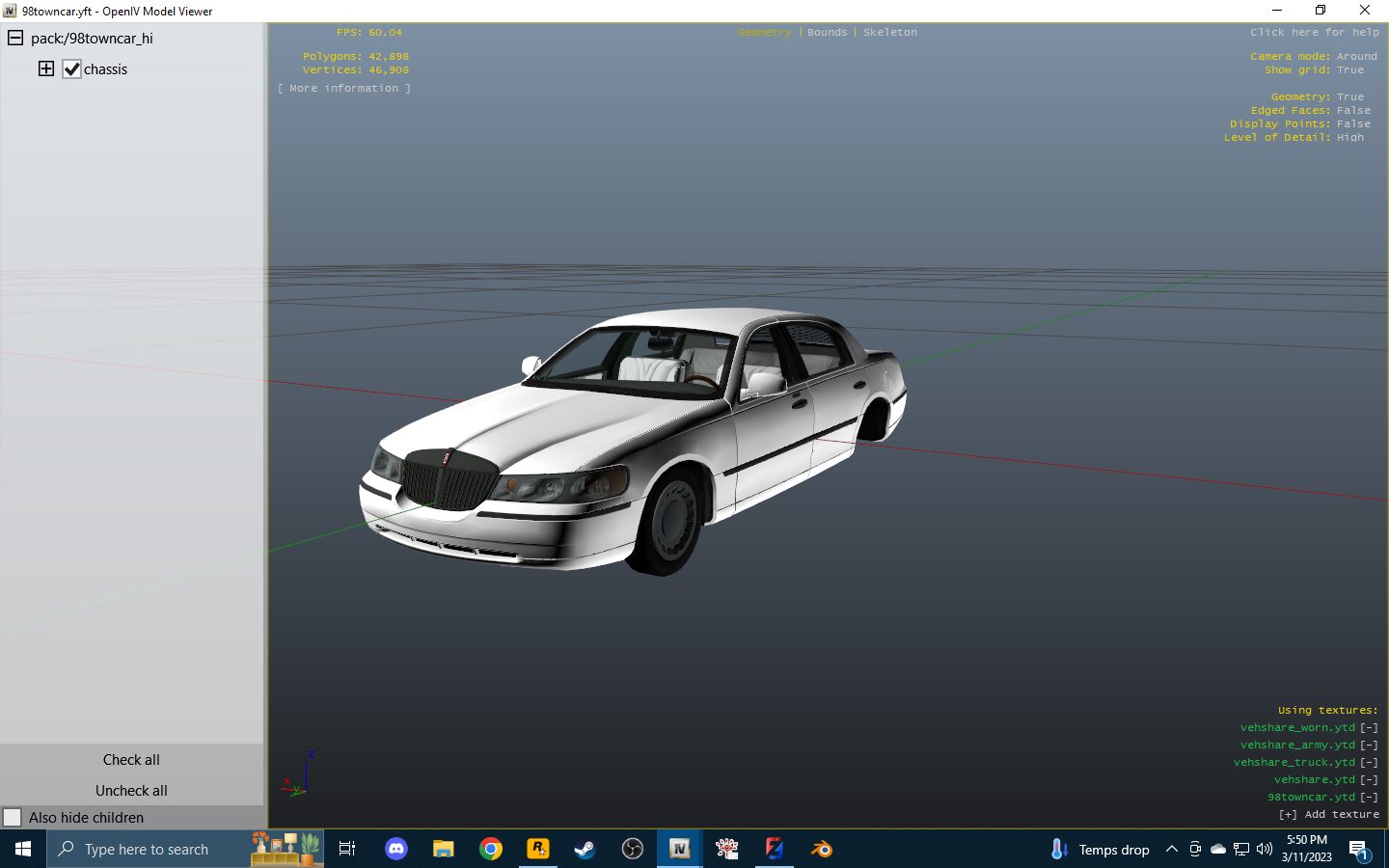Open Discord from the taskbar
The image size is (1389, 868).
pyautogui.click(x=395, y=850)
